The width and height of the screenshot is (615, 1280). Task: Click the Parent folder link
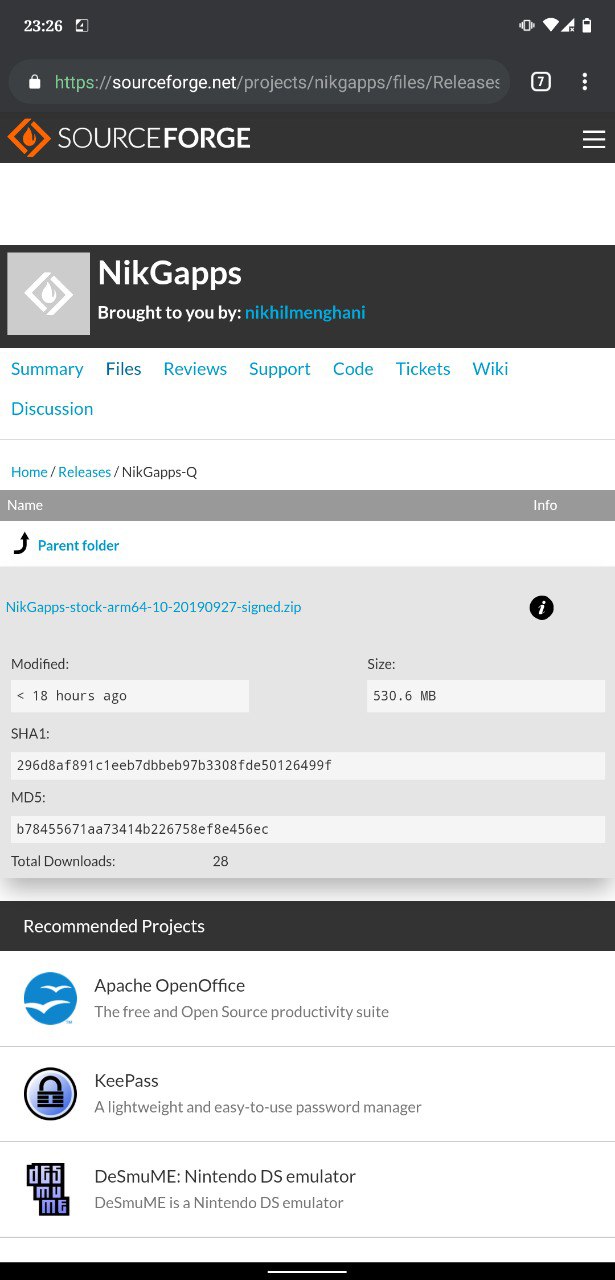pos(78,545)
